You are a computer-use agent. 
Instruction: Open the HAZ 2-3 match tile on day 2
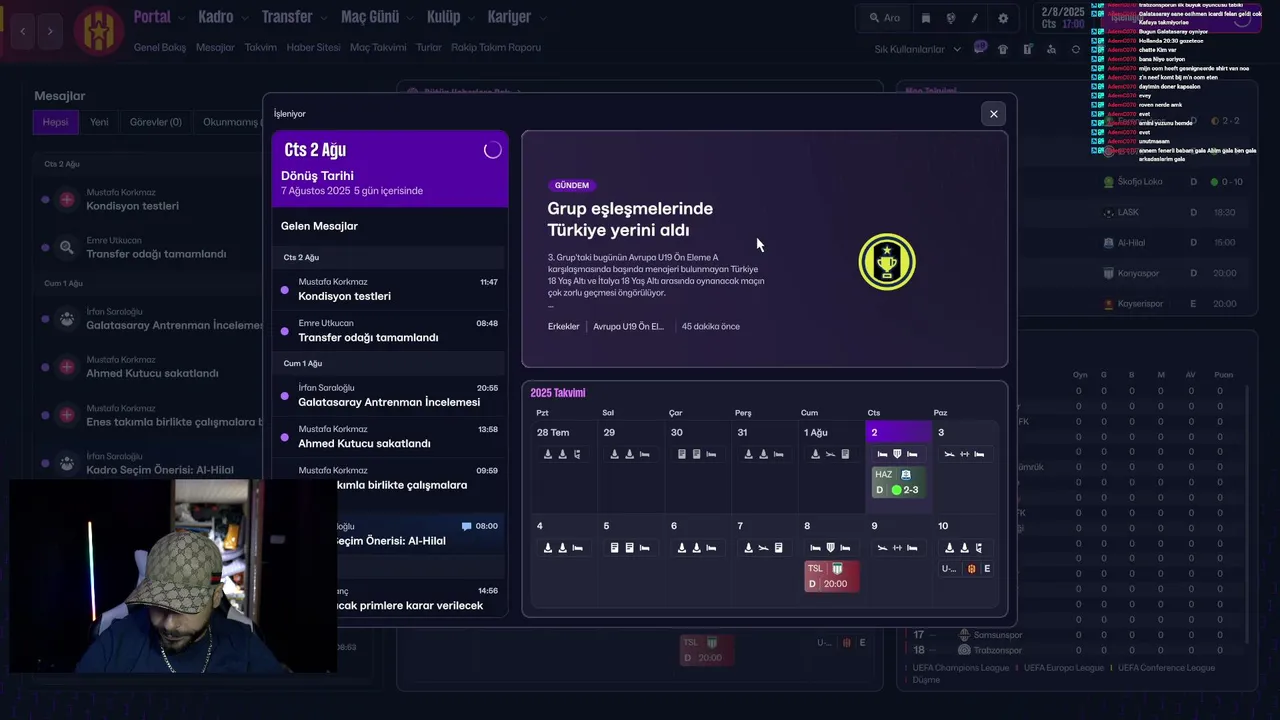898,482
